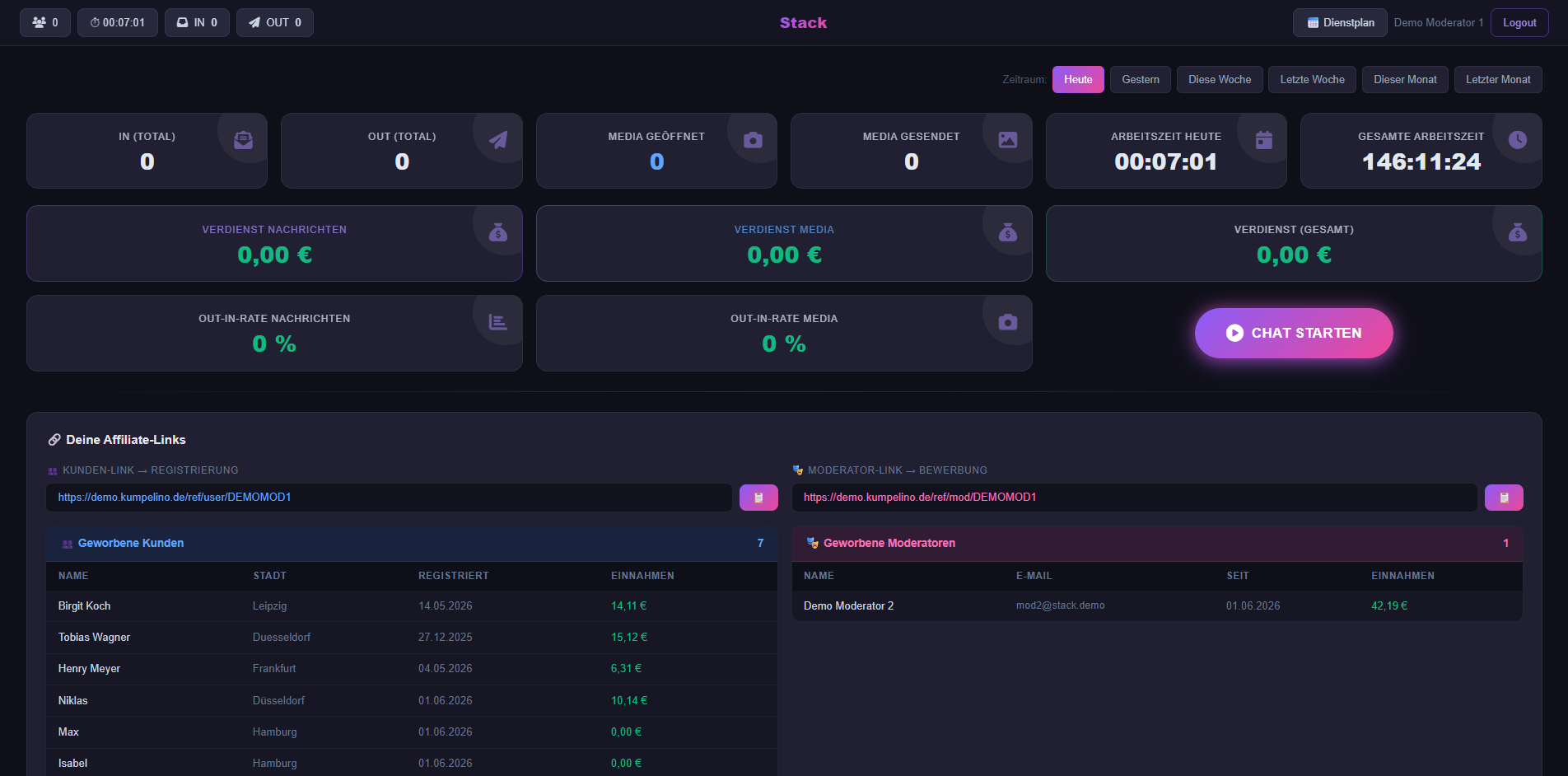Screen dimensions: 1568x776
Task: Click the Isabel customer name
Action: [72, 764]
